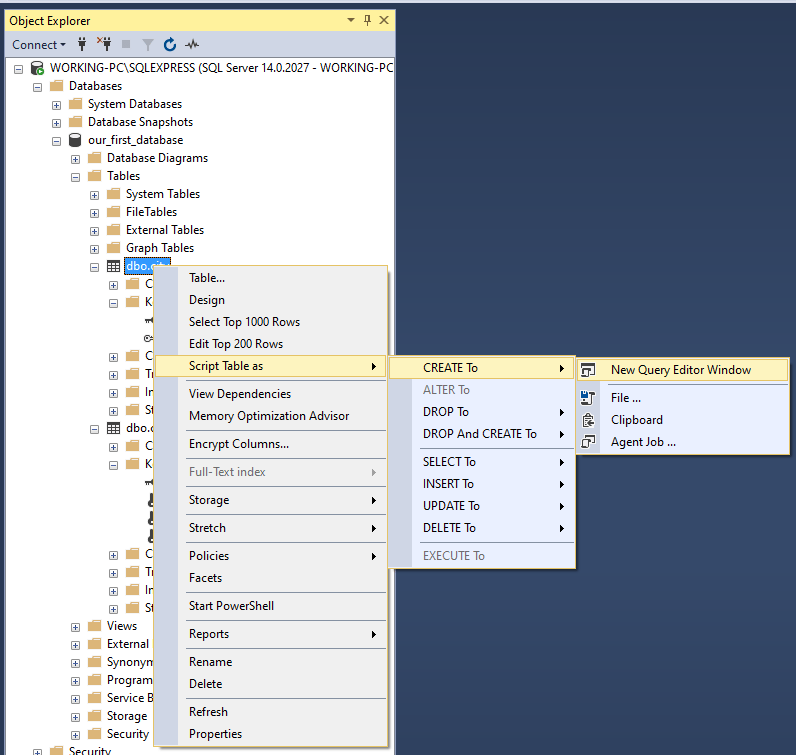Collapse the our_first_database node

(x=56, y=141)
